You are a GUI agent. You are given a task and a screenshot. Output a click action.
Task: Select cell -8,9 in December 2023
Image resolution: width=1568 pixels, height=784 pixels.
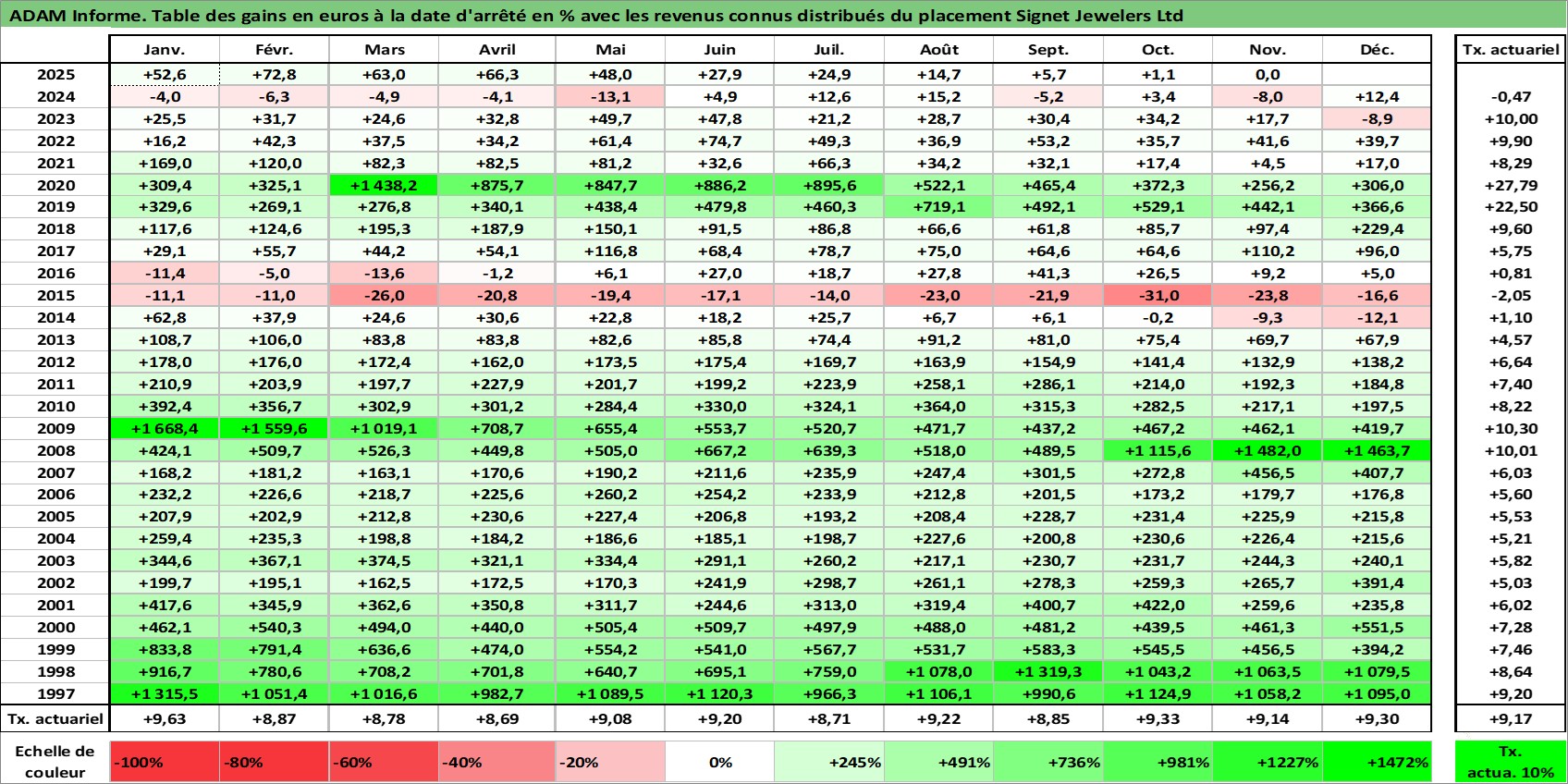tap(1377, 119)
